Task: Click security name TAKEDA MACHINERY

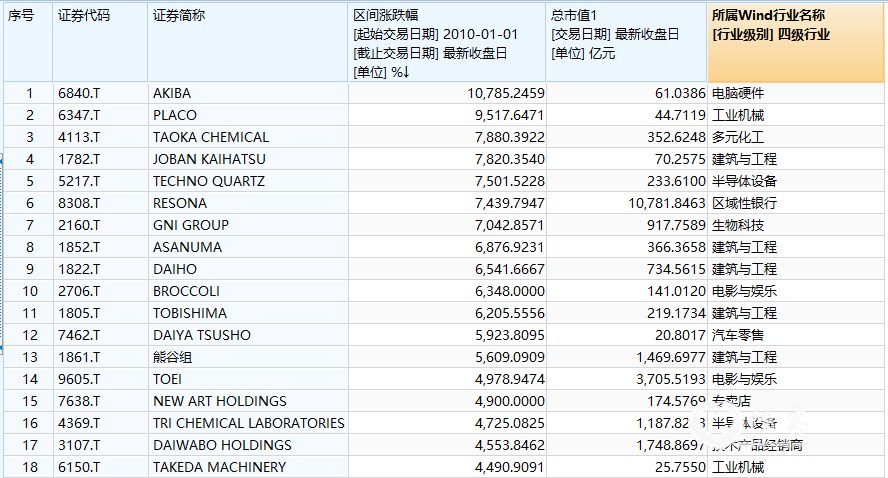Action: (x=219, y=468)
